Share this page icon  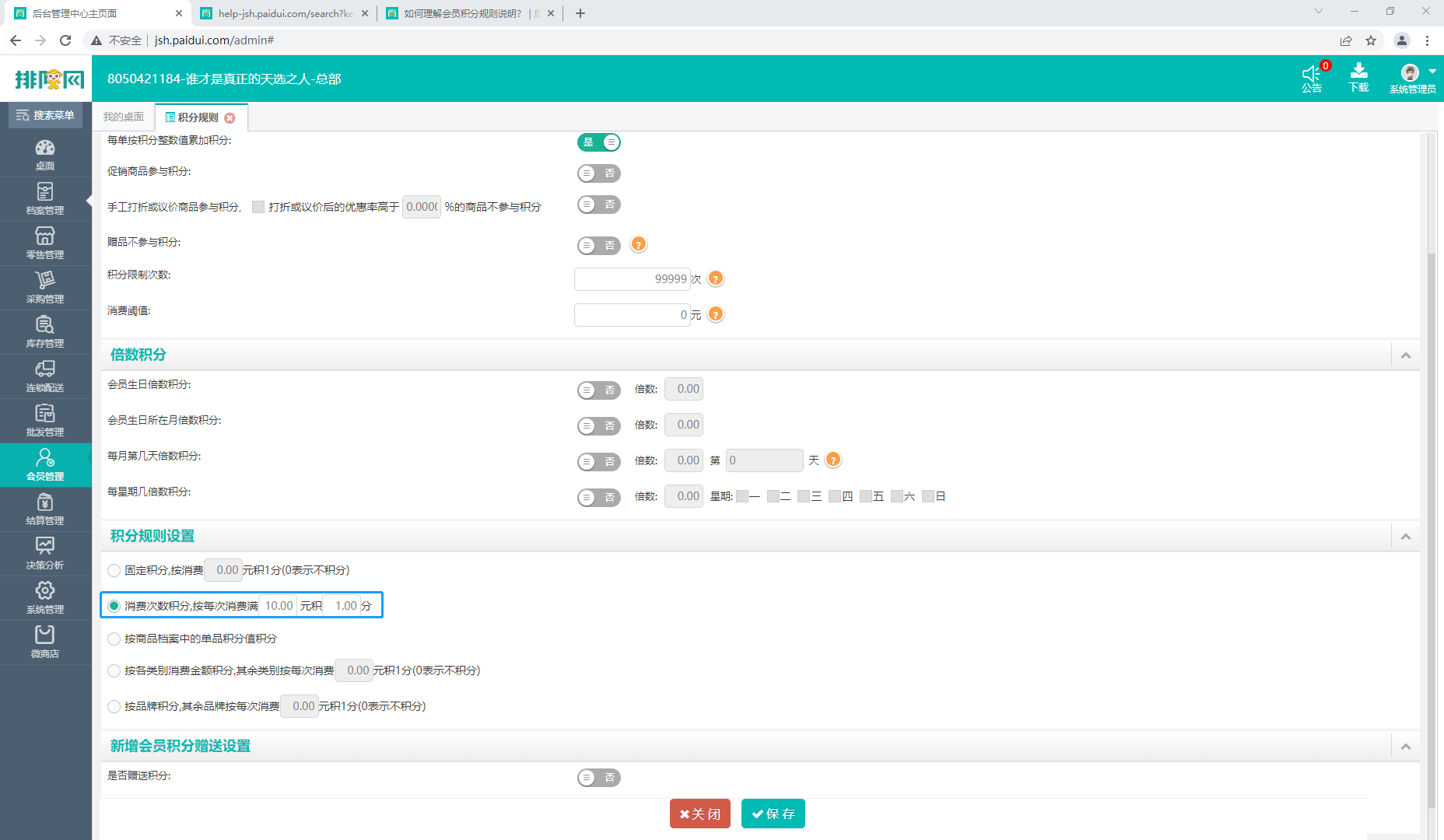pyautogui.click(x=1346, y=40)
